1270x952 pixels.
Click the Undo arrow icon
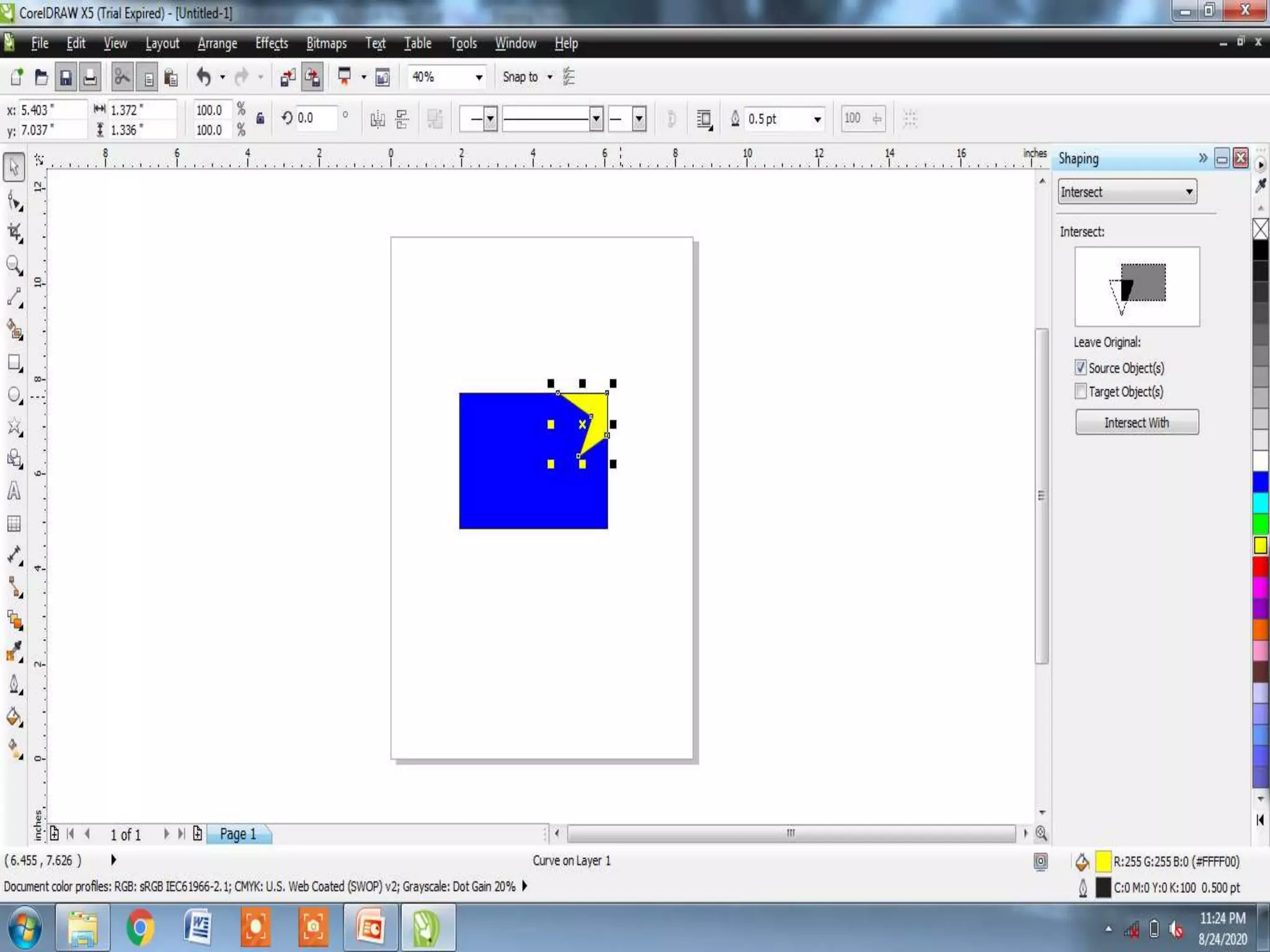pos(203,77)
